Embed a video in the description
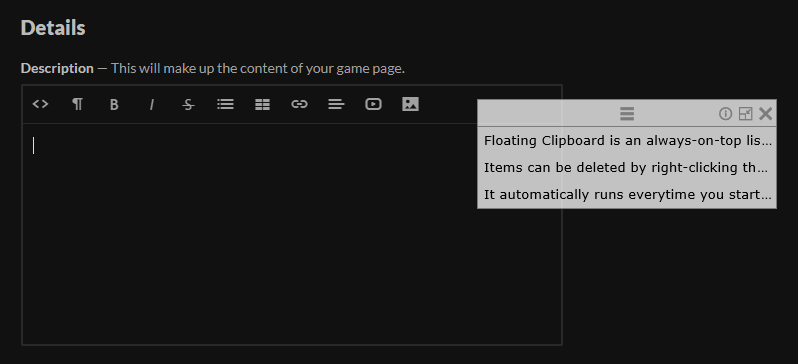 (374, 104)
